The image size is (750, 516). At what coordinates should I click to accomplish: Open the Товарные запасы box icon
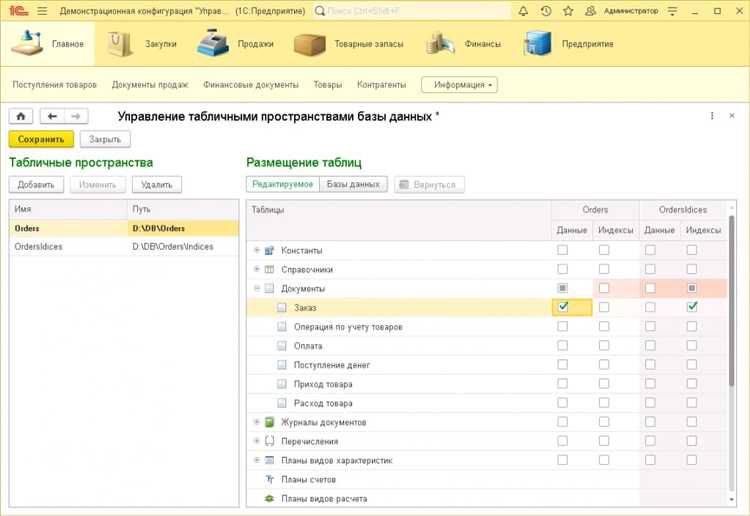click(309, 44)
